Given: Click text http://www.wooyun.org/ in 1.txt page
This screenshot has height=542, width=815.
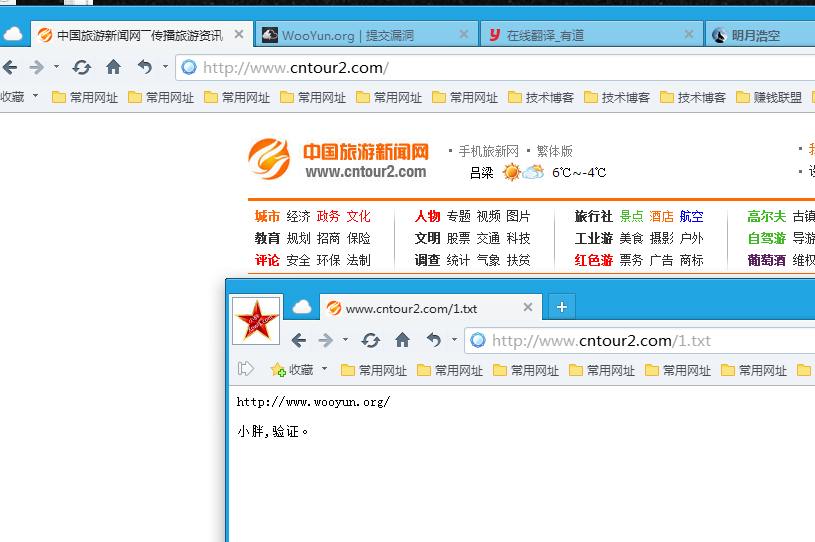Looking at the screenshot, I should [x=313, y=402].
